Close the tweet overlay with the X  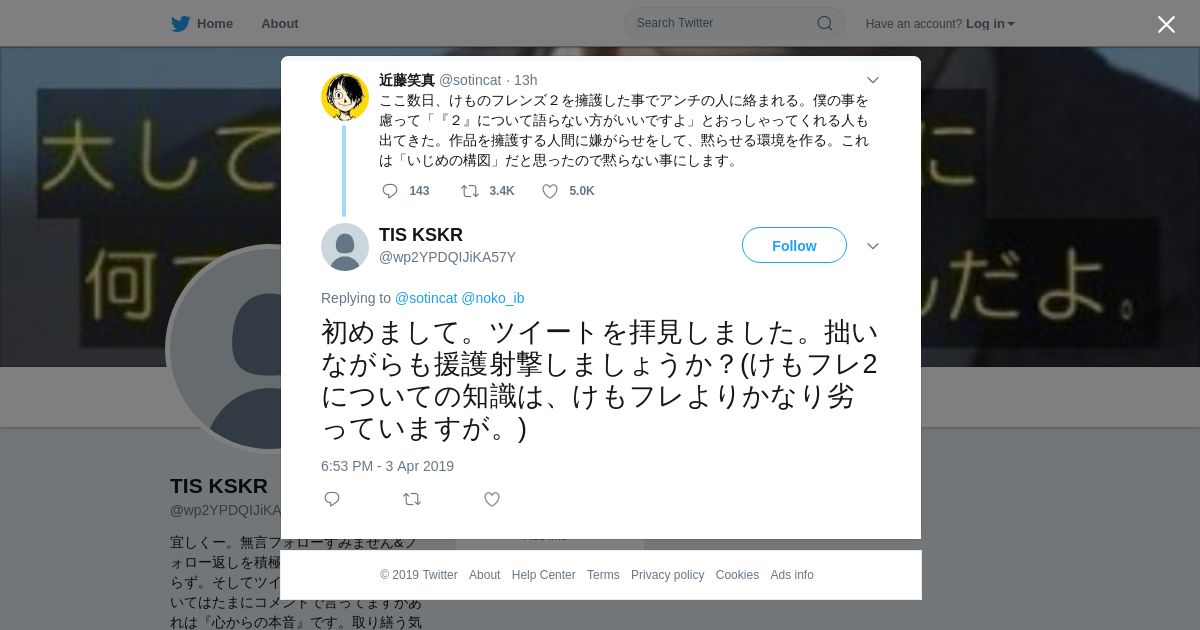click(1166, 24)
